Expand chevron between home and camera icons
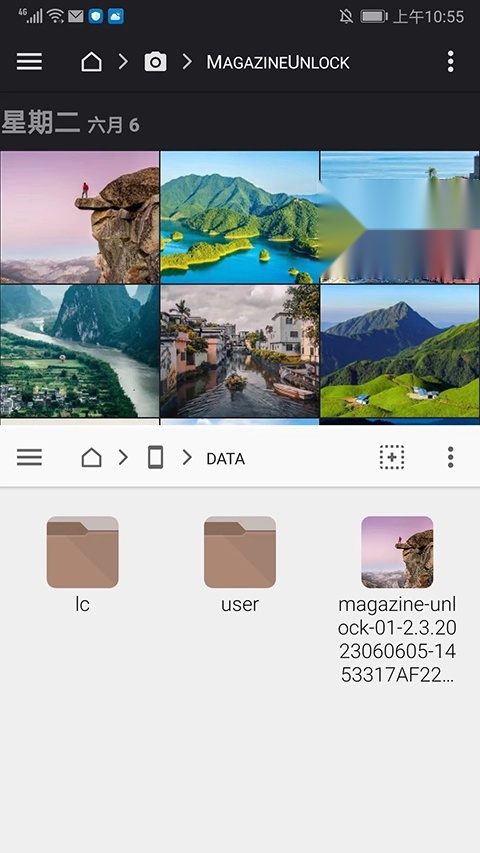The width and height of the screenshot is (480, 853). coord(124,62)
